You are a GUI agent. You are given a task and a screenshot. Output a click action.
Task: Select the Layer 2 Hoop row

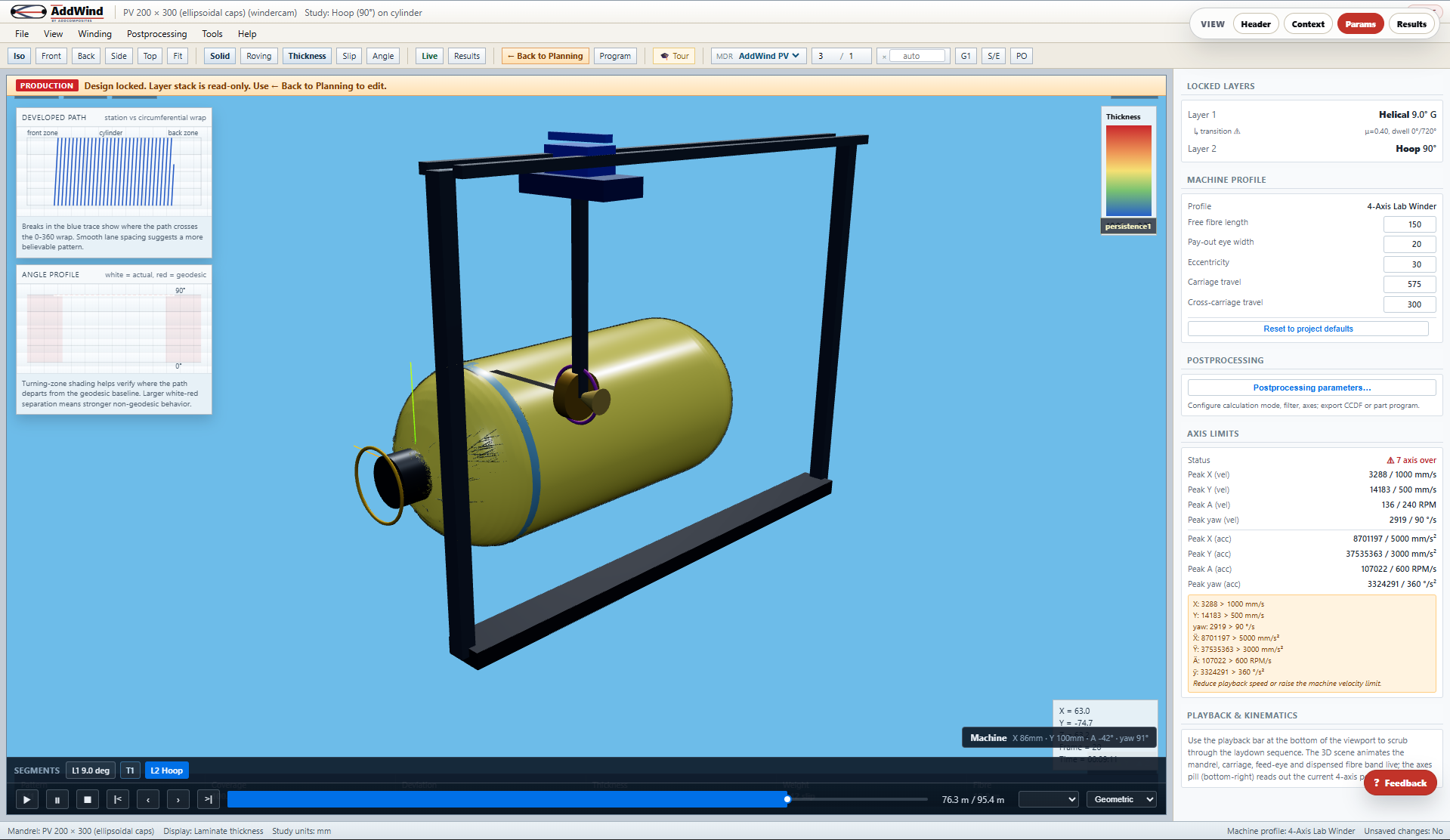(x=1312, y=149)
